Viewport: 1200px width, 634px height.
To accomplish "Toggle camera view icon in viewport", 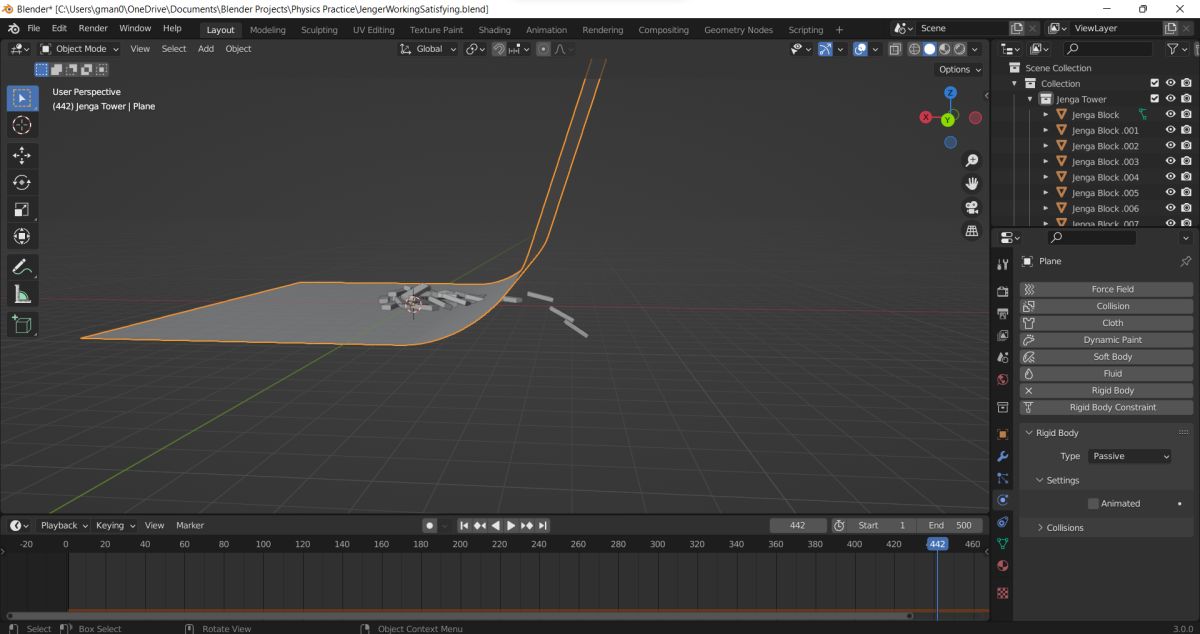I will coord(971,207).
